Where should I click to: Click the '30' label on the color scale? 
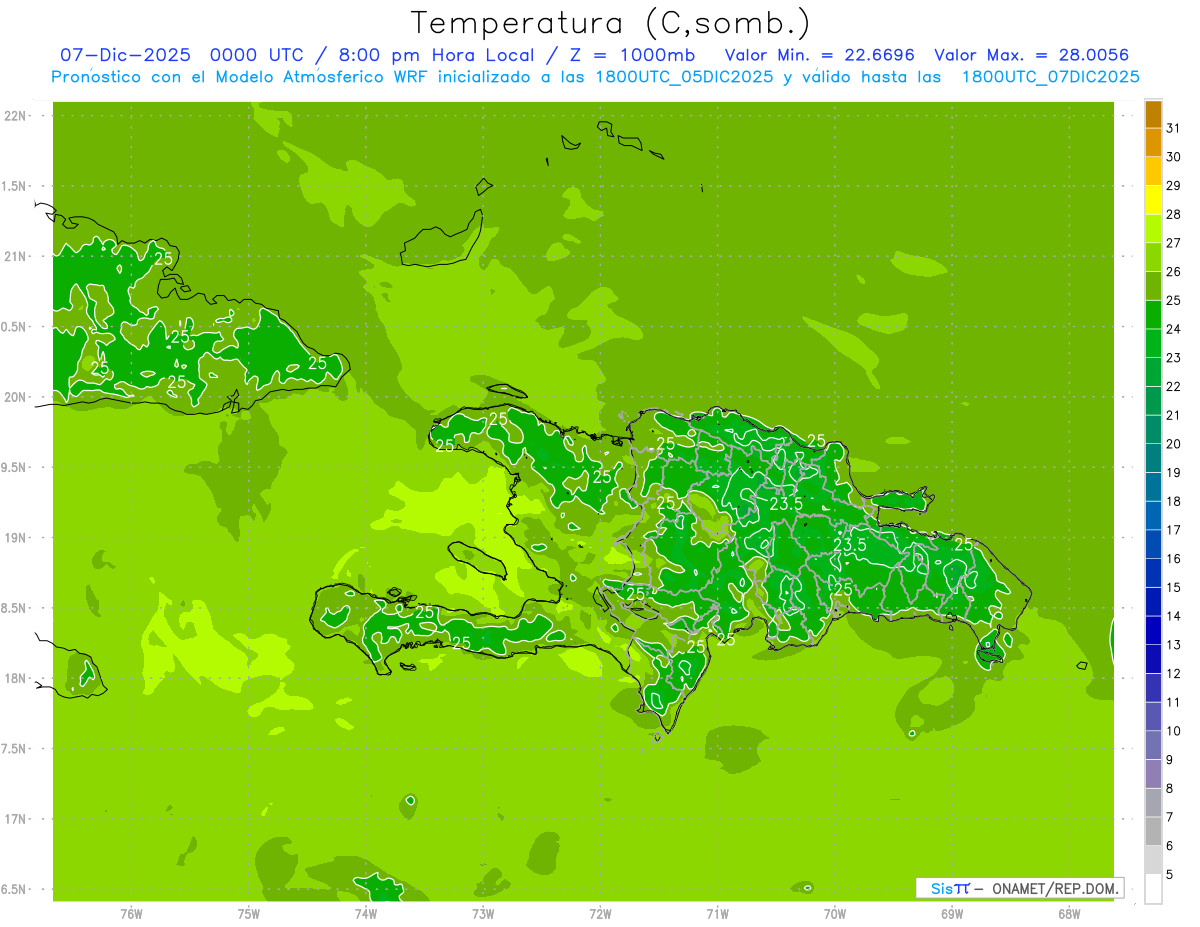(1173, 157)
